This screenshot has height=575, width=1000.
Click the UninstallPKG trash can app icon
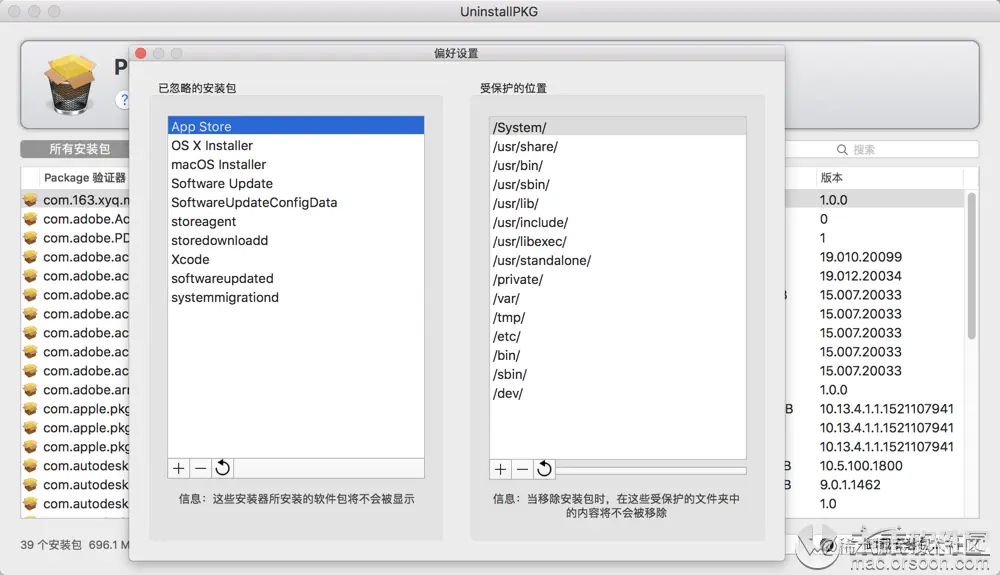(70, 84)
